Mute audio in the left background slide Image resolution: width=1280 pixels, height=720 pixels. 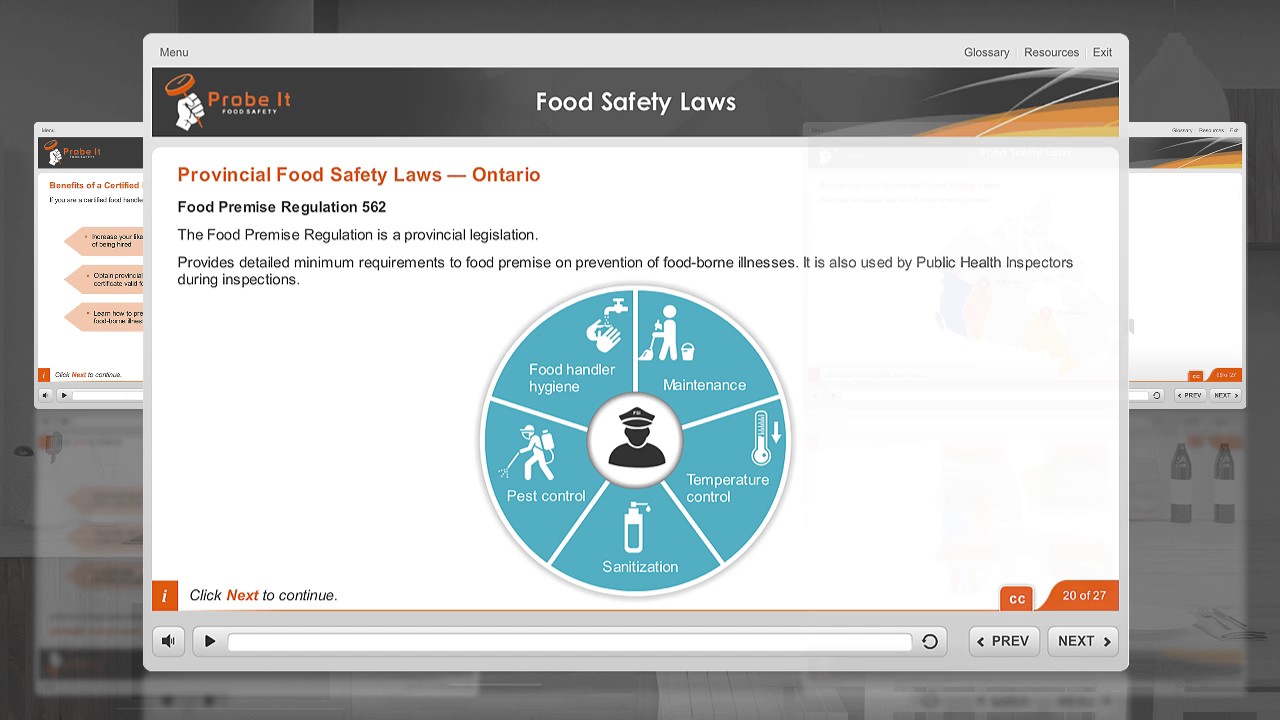(46, 395)
